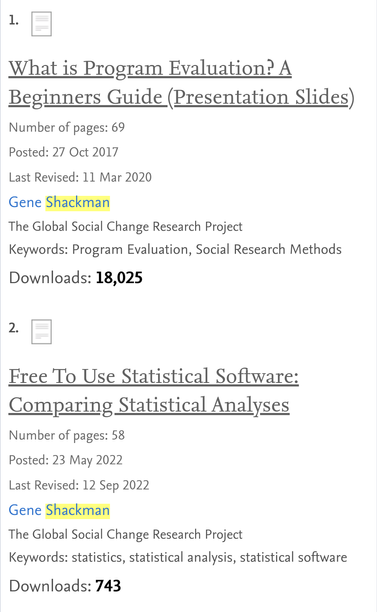Select the "Number of pages: 69" text
The image size is (377, 612).
pyautogui.click(x=67, y=127)
